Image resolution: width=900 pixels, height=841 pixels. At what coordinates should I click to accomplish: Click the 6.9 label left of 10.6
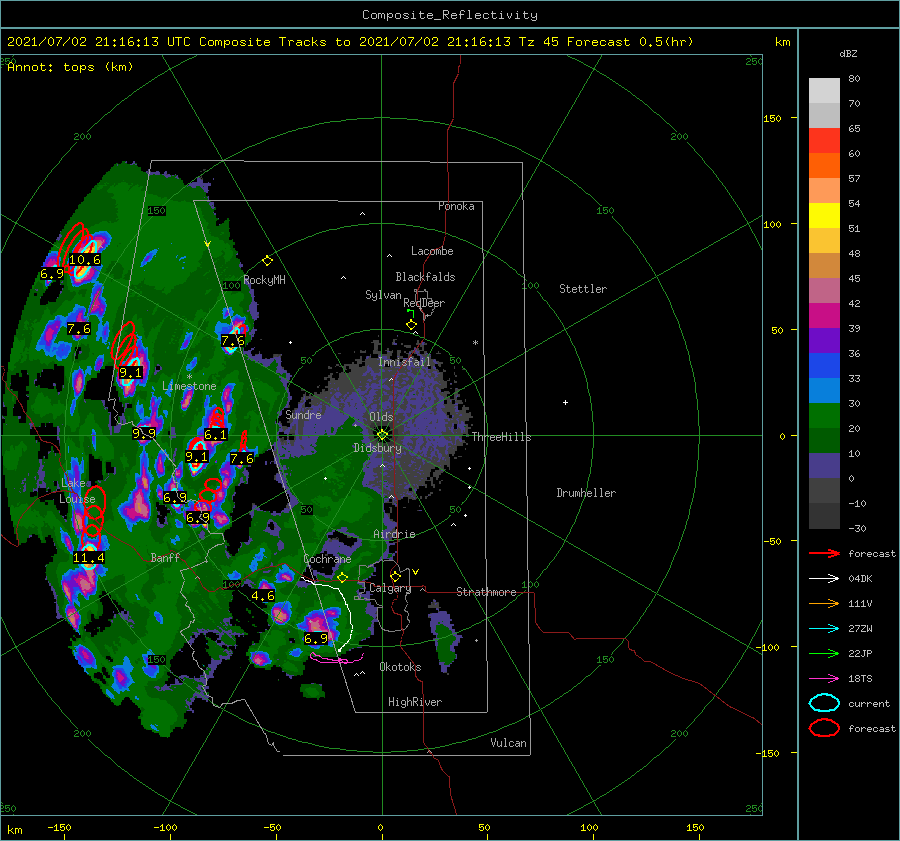[52, 274]
